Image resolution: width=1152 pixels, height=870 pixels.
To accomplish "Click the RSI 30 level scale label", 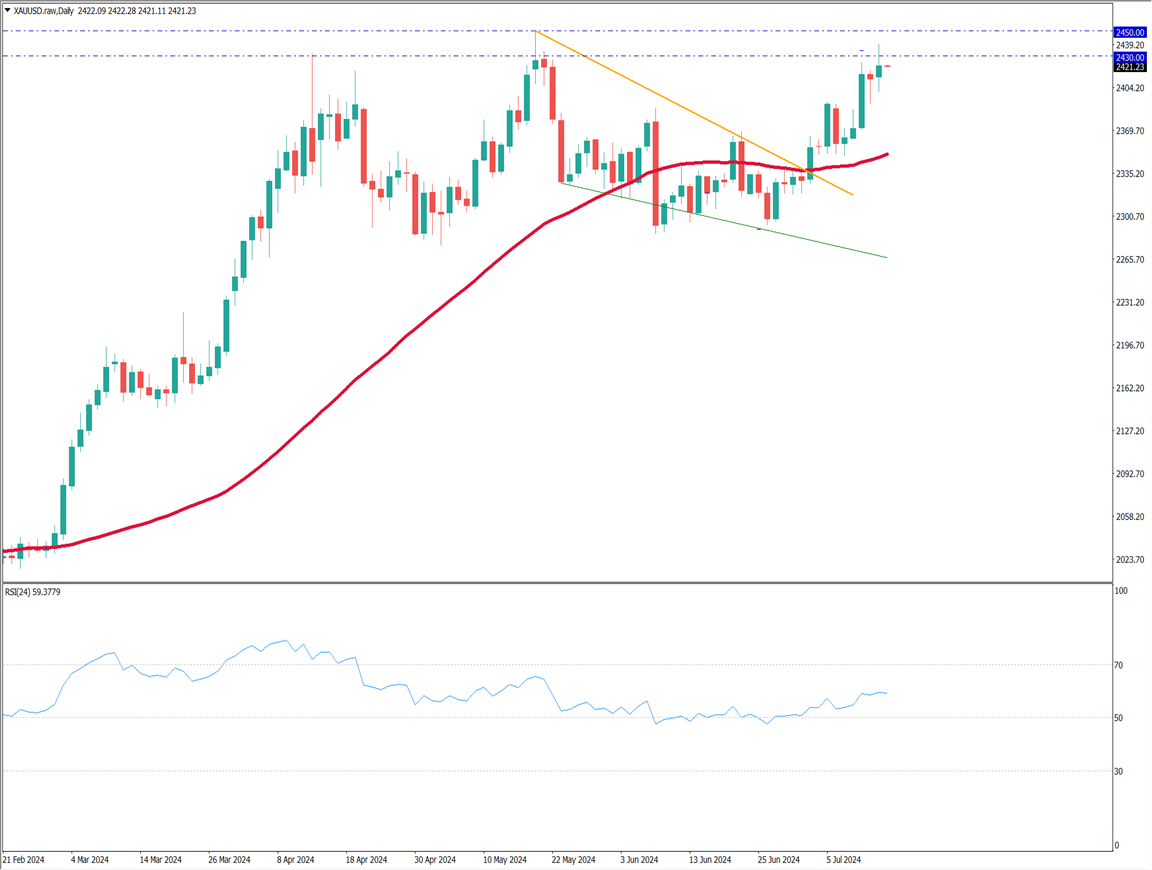I will point(1120,771).
